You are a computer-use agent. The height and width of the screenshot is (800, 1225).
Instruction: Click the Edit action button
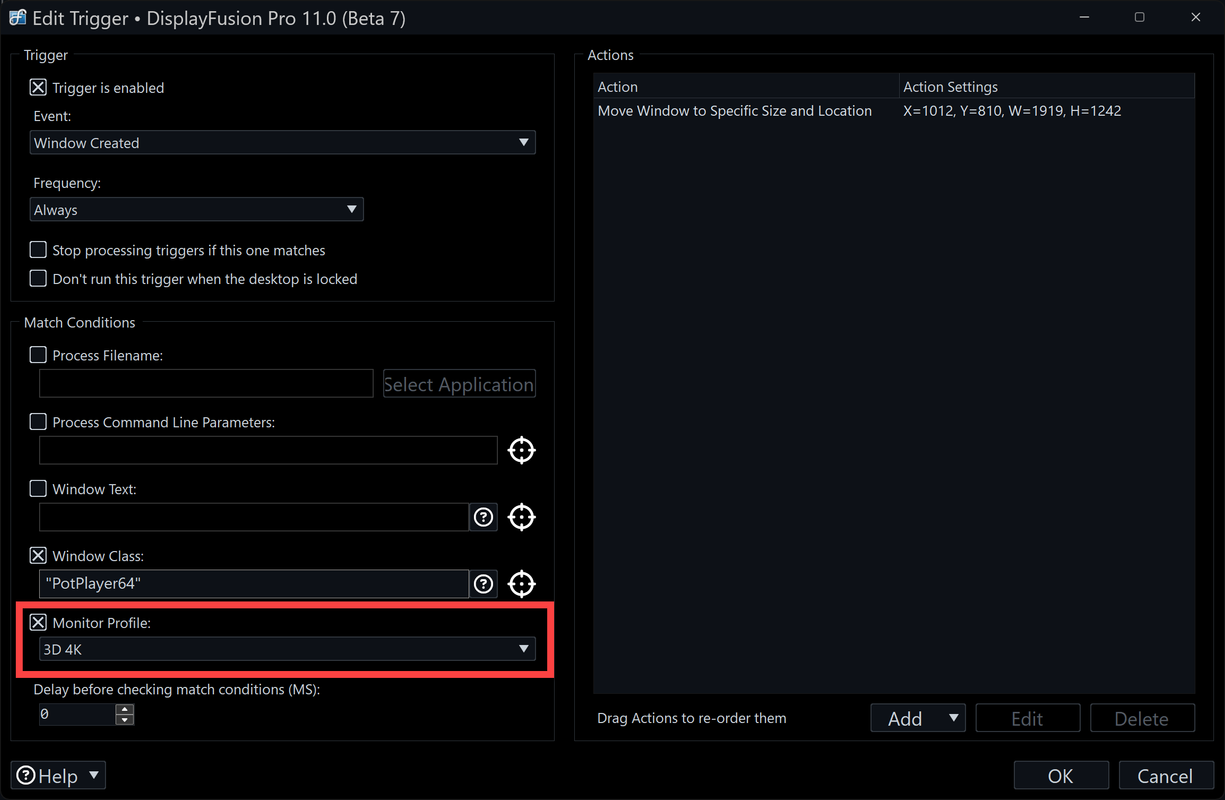point(1027,718)
